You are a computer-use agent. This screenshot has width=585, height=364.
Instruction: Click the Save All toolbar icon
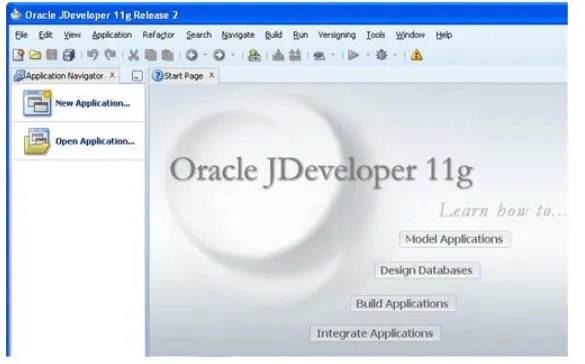coord(69,55)
